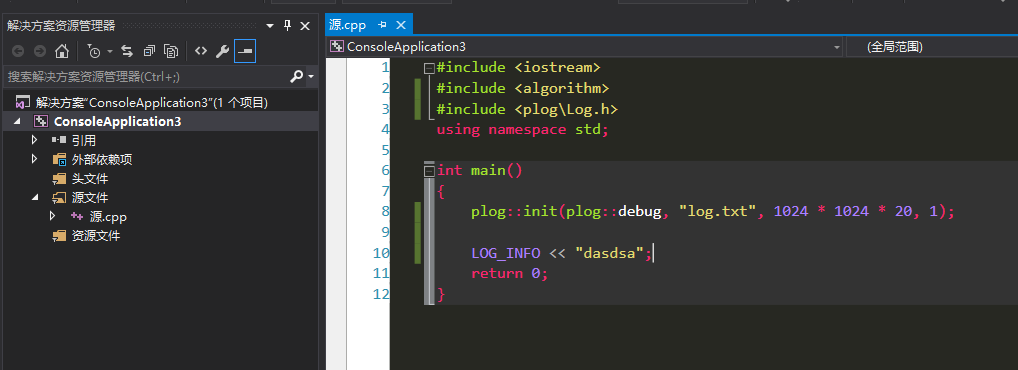Click the closing brace on line 12

441,294
